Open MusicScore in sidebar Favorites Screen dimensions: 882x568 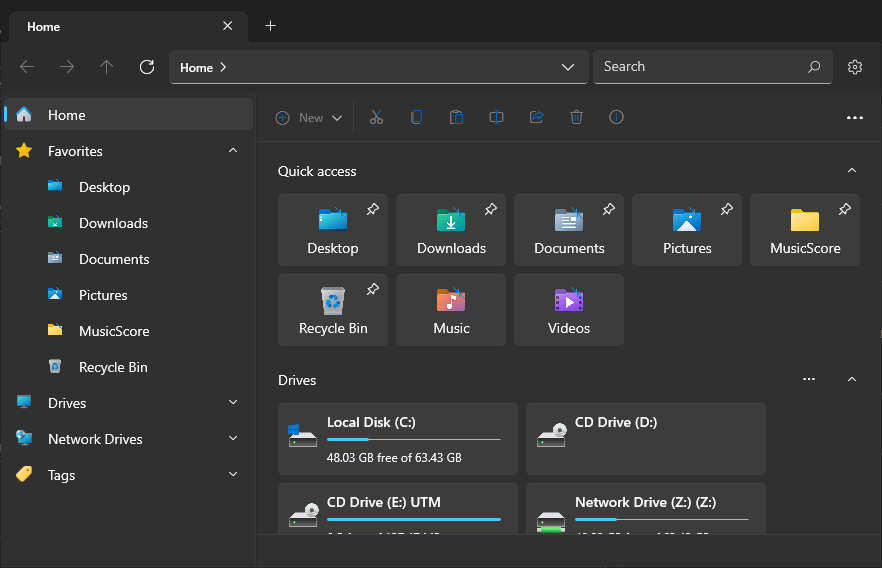pos(128,331)
